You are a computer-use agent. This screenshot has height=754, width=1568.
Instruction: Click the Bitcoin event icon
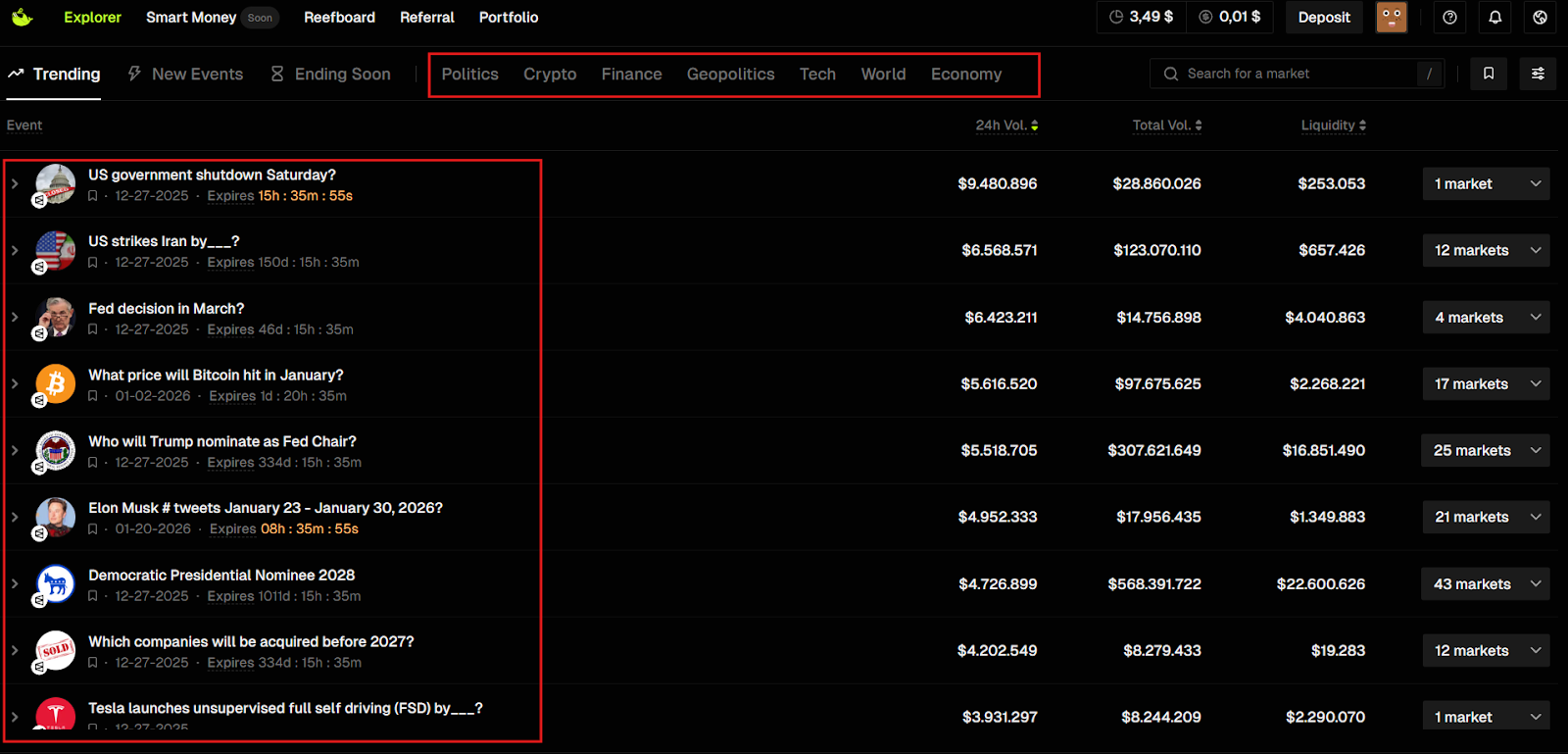click(56, 383)
